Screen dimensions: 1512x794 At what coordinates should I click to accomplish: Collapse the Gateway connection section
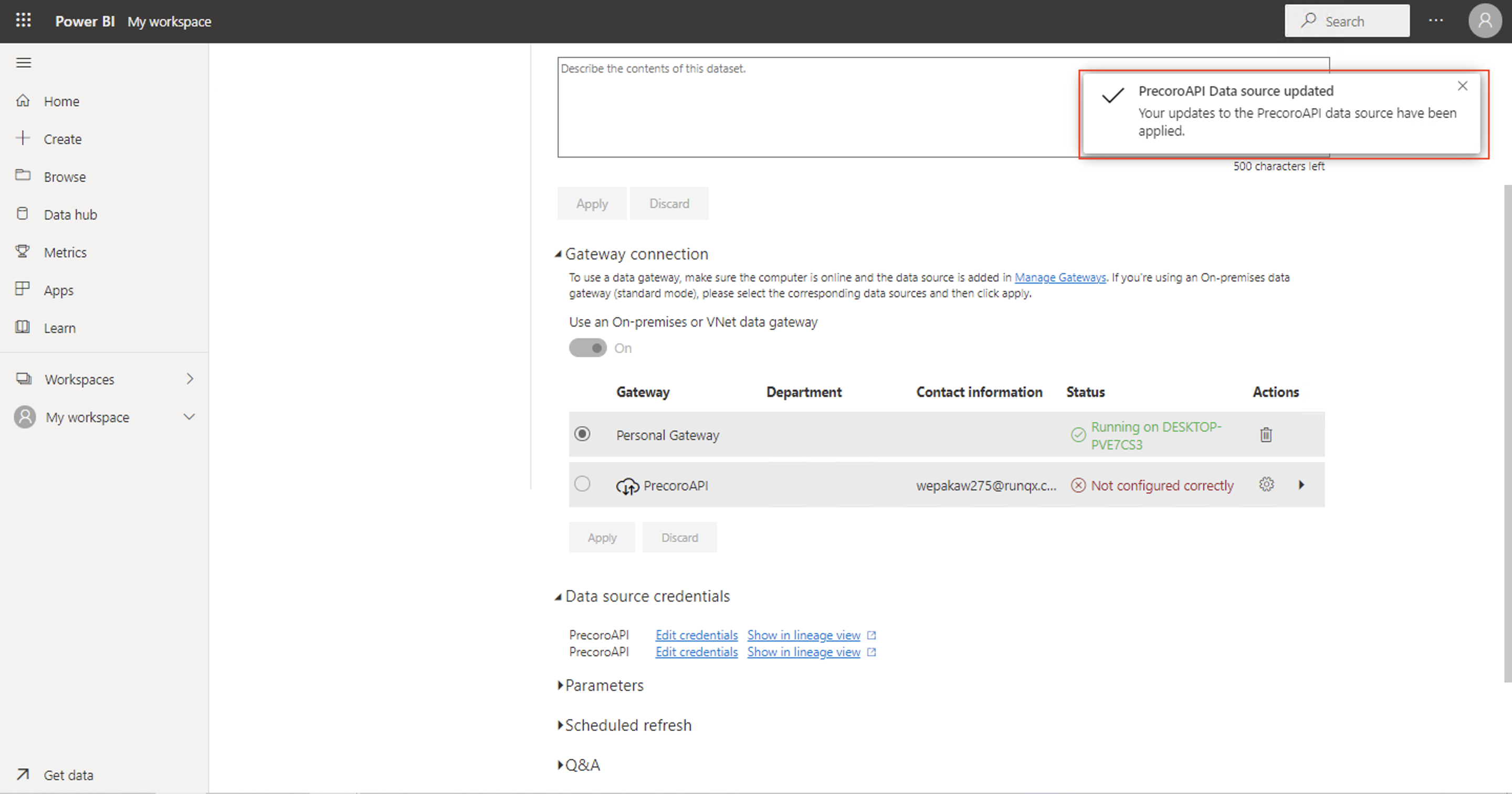tap(558, 254)
